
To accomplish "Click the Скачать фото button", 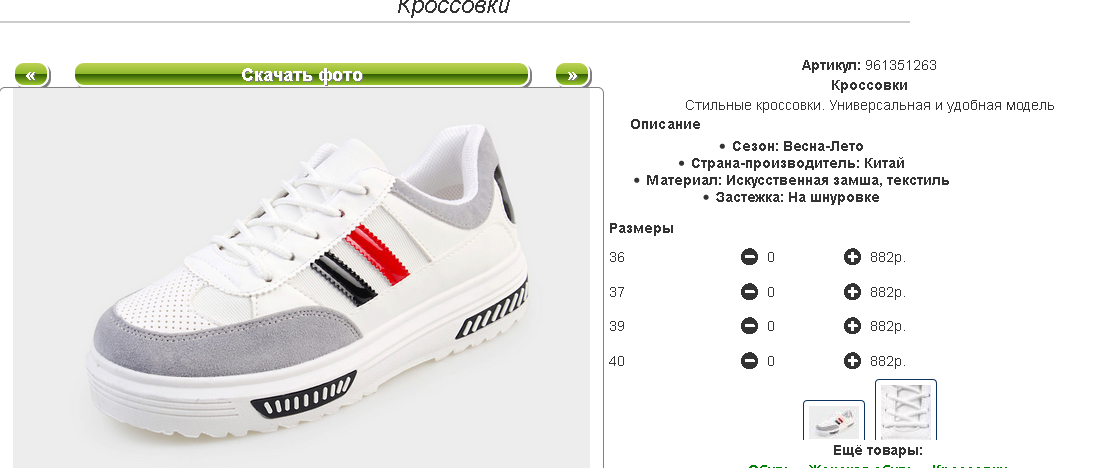I will pos(302,75).
